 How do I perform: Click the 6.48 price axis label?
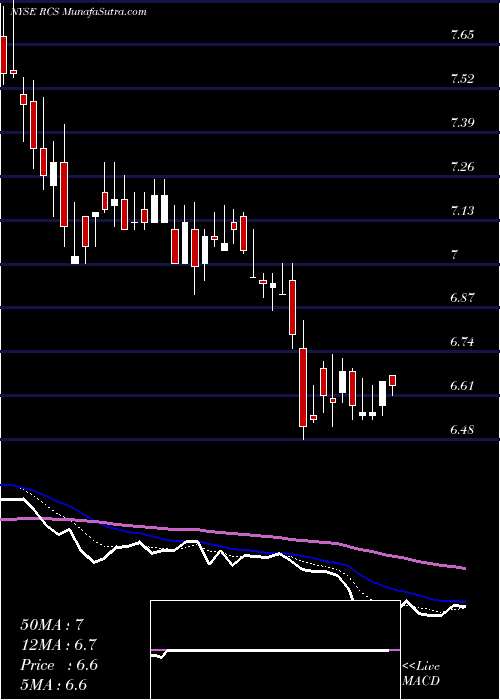462,430
